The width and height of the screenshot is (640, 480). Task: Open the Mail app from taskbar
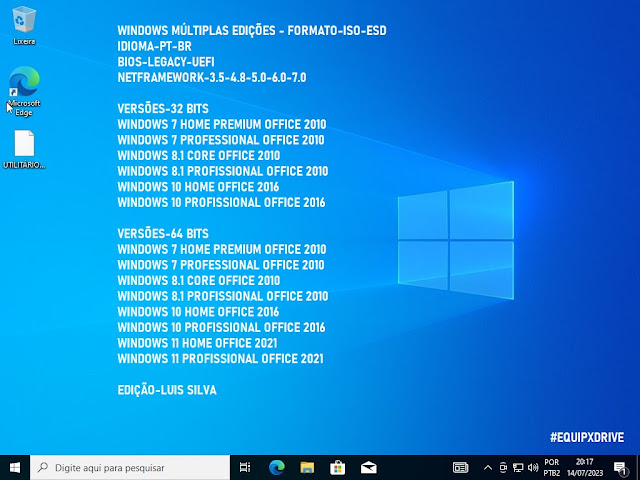pyautogui.click(x=369, y=467)
